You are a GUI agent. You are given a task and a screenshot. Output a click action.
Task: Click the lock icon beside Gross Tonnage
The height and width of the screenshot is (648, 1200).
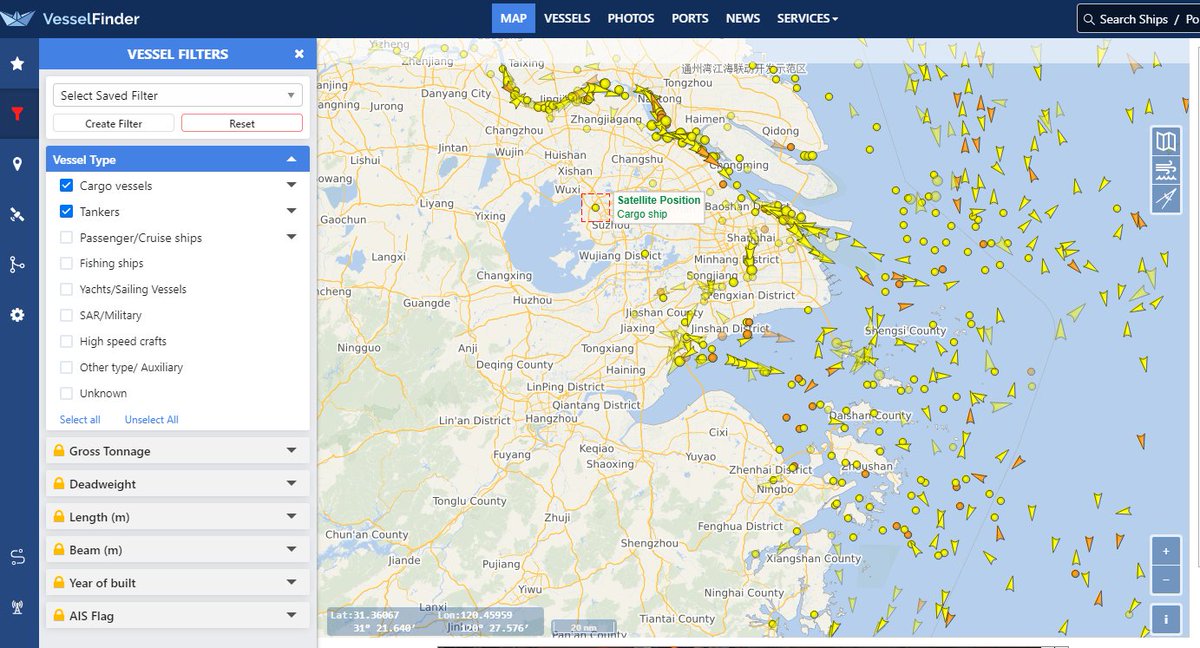point(59,451)
